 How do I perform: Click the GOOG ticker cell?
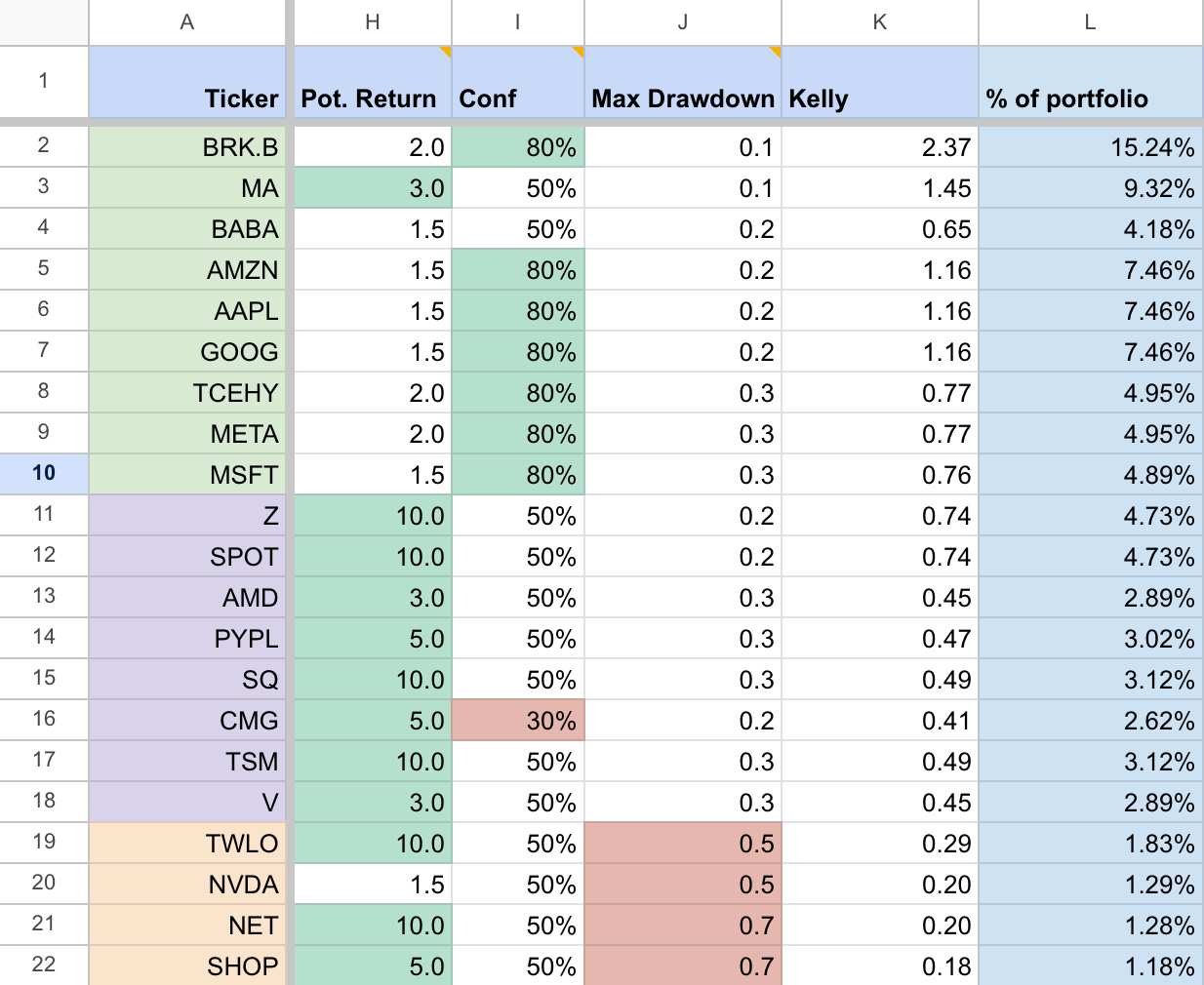(x=187, y=352)
